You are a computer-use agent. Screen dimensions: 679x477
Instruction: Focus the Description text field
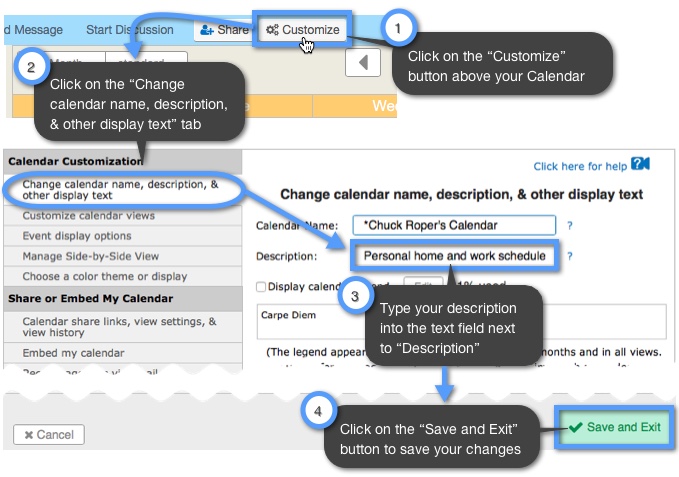pyautogui.click(x=454, y=256)
